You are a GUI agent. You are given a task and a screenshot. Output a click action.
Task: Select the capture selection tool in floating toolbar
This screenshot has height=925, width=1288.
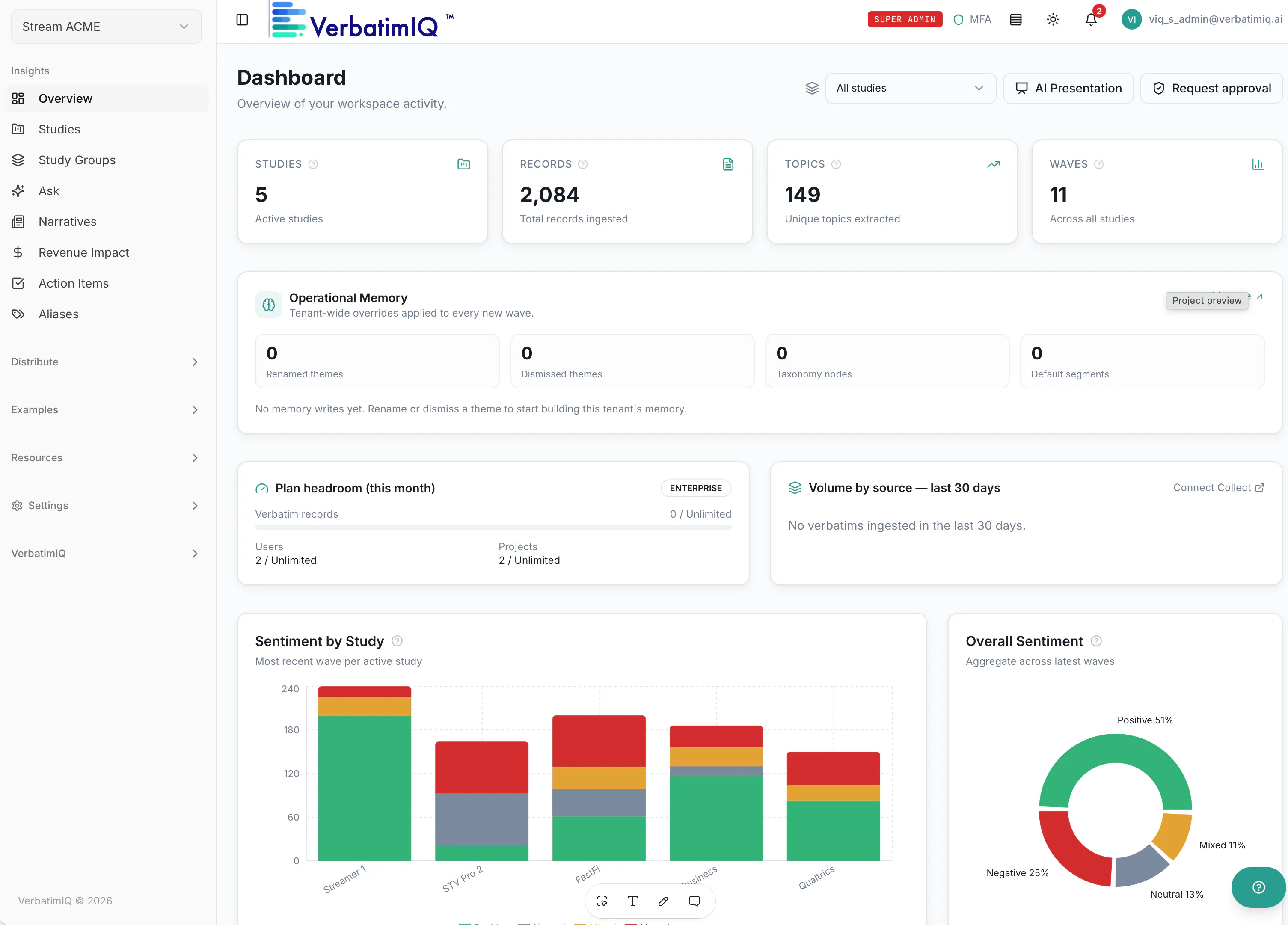[602, 901]
